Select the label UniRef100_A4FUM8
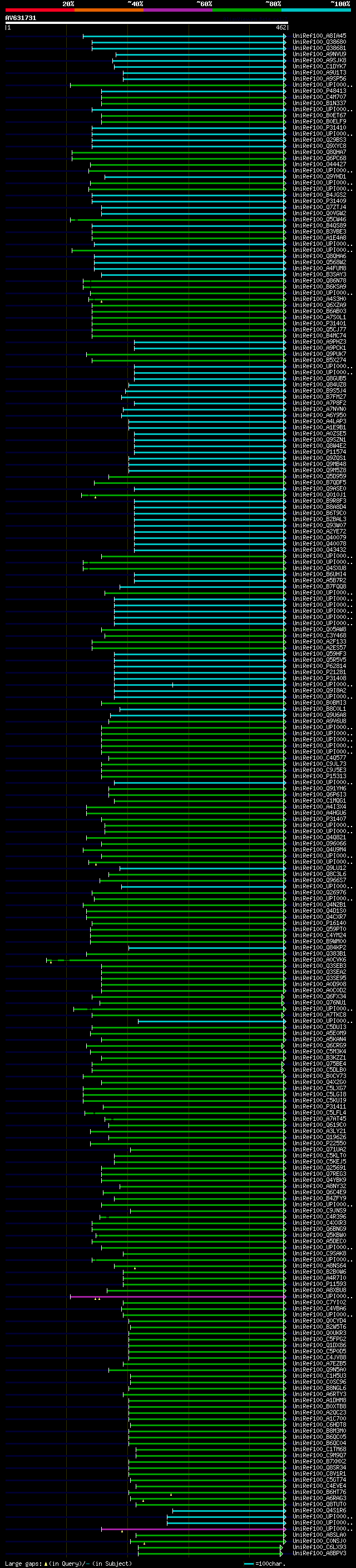The width and height of the screenshot is (356, 1568). pyautogui.click(x=319, y=269)
